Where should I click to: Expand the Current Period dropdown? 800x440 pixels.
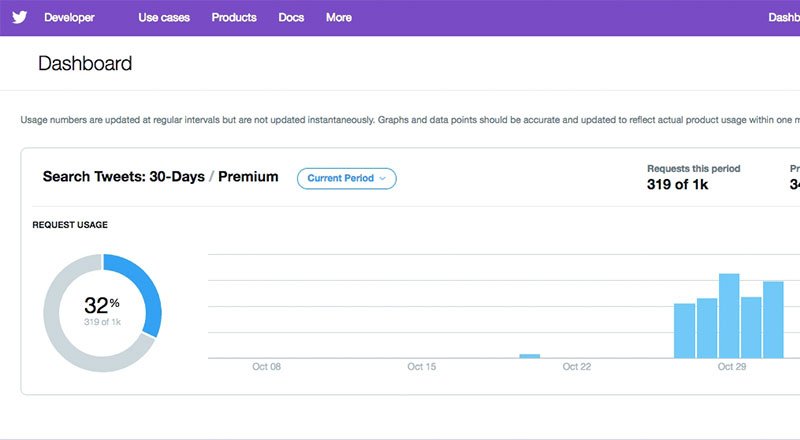pyautogui.click(x=346, y=178)
